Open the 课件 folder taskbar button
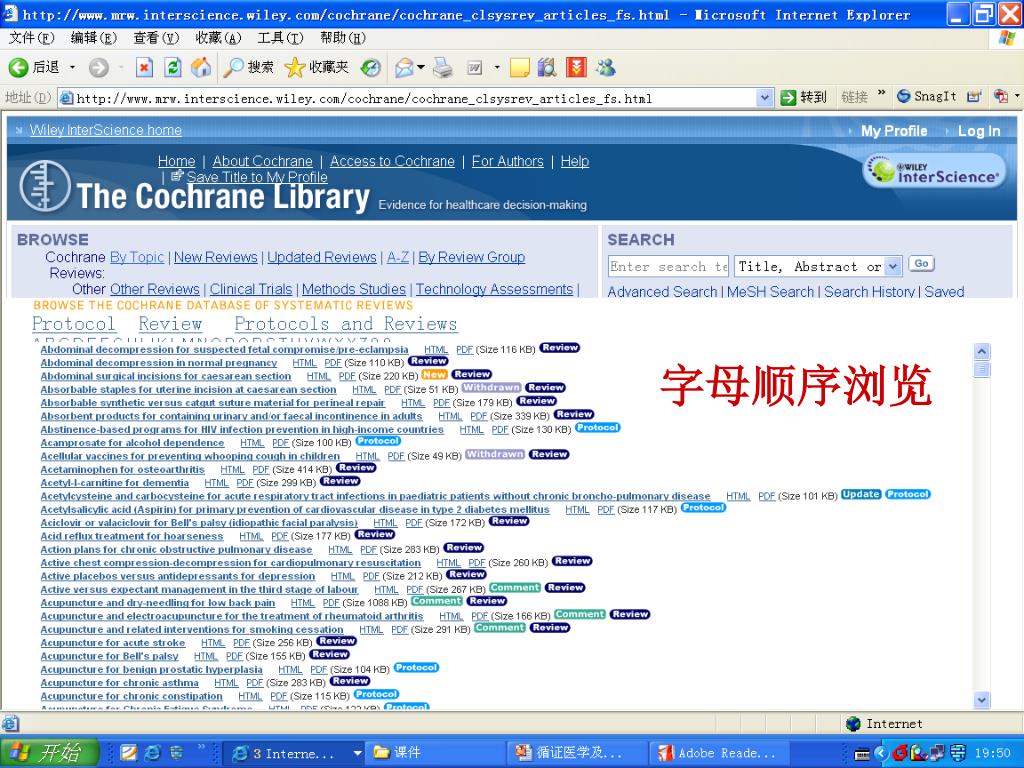 (x=434, y=753)
